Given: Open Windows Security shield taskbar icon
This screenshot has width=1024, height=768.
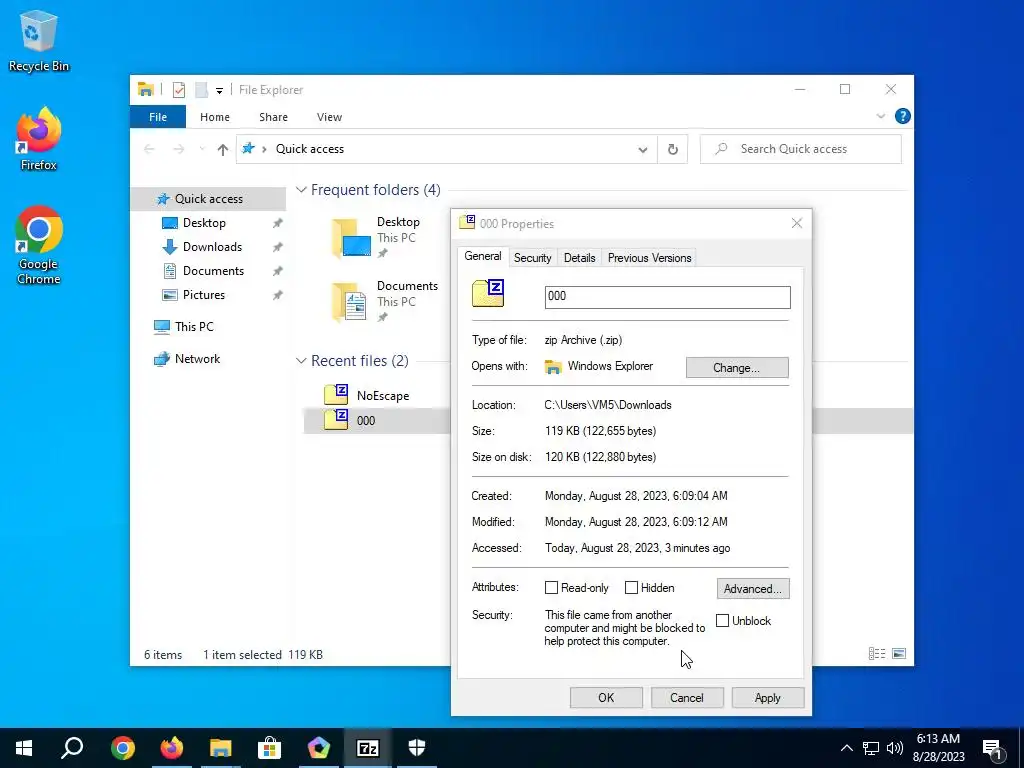Looking at the screenshot, I should coord(417,748).
